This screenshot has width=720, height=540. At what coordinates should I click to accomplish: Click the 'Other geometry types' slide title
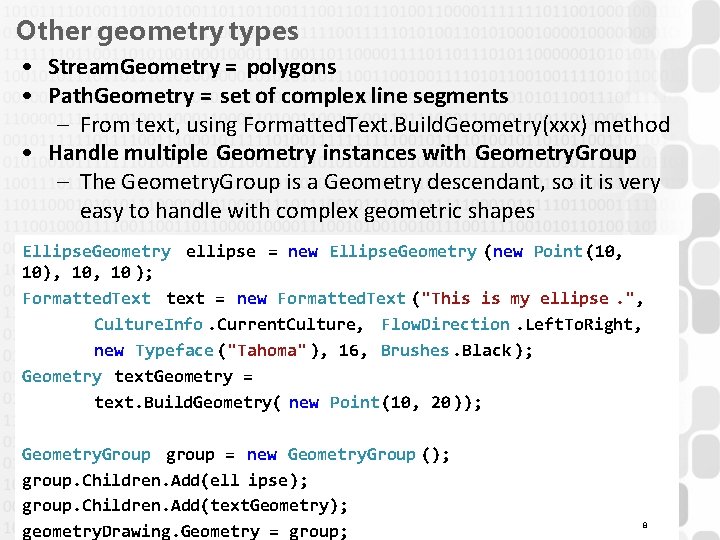pos(157,32)
